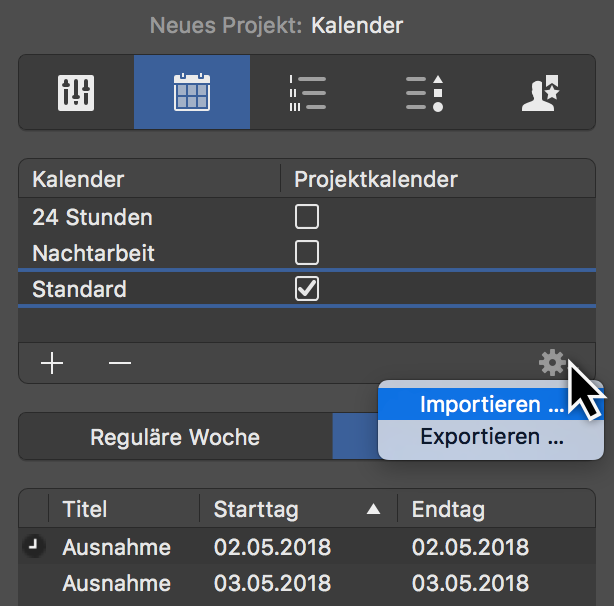This screenshot has height=606, width=614.
Task: Sort by Starttag column header arrow
Action: click(373, 510)
